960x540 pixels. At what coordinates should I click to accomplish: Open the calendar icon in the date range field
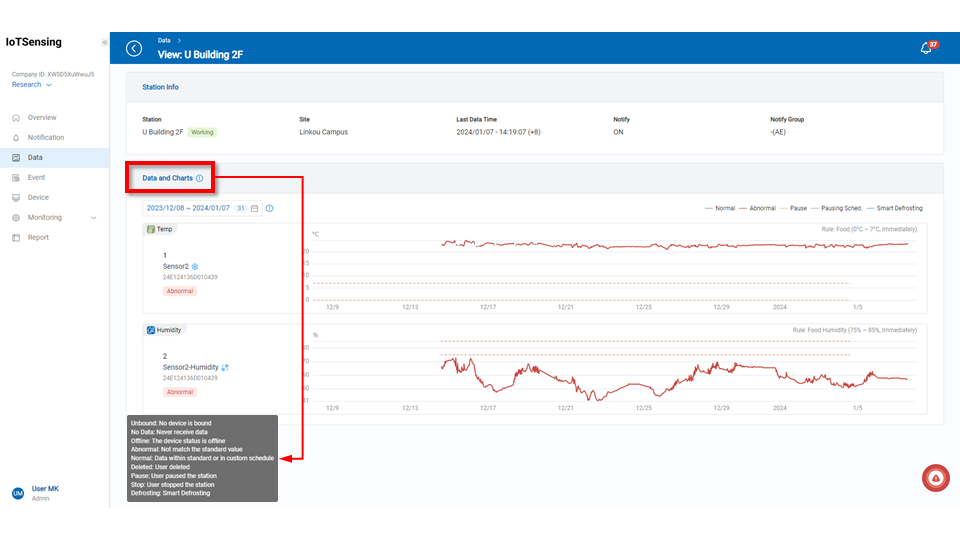[x=255, y=208]
